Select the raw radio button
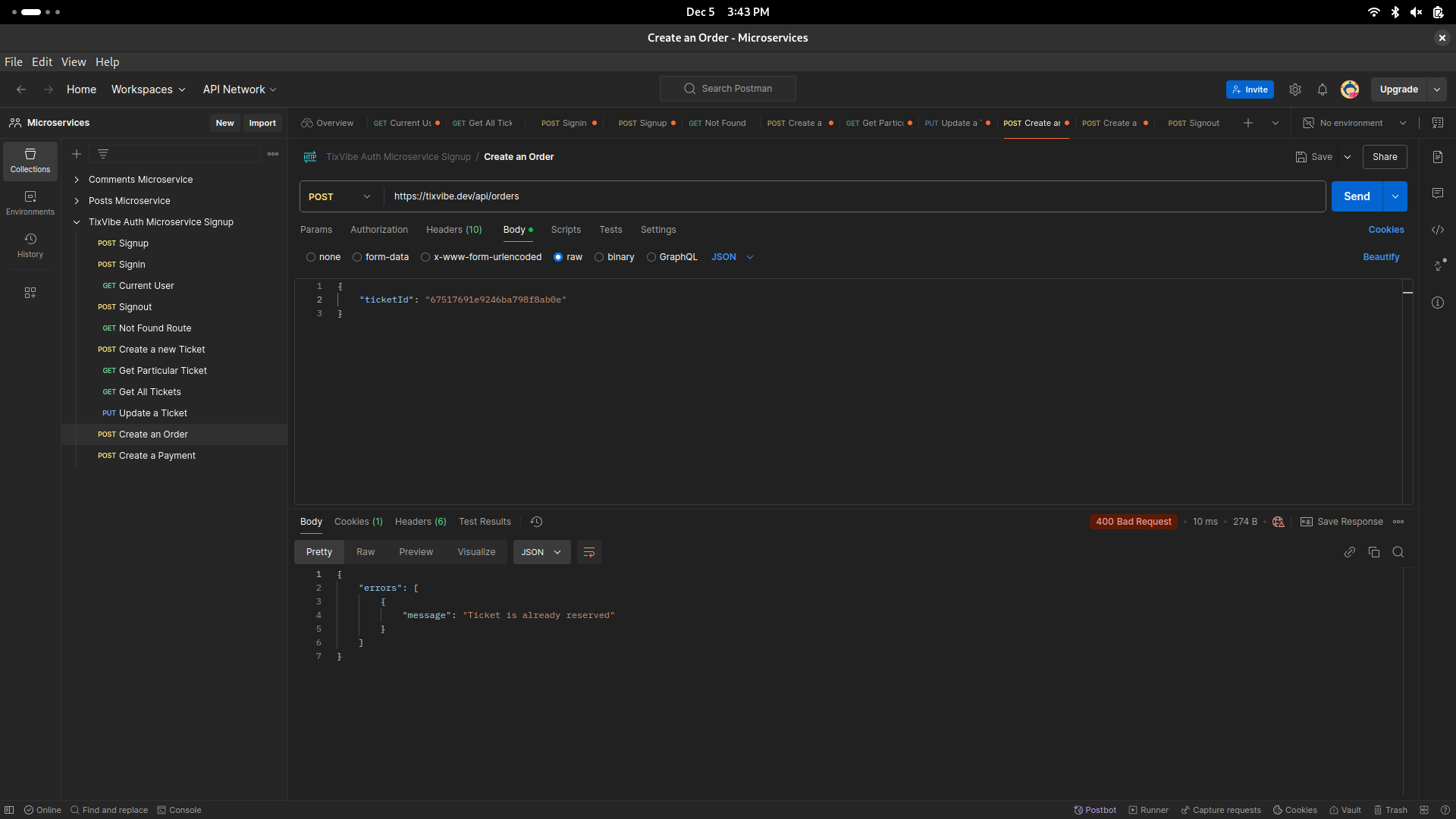The width and height of the screenshot is (1456, 819). click(x=559, y=257)
